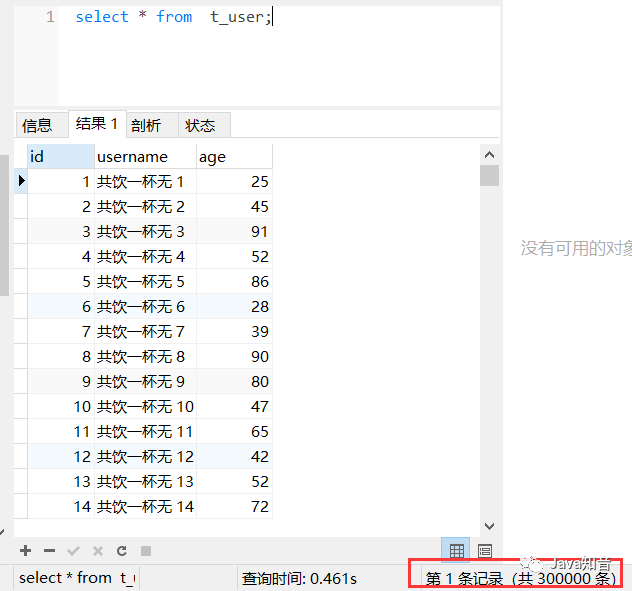
Task: Select age cell 72 in row 14
Action: point(235,506)
